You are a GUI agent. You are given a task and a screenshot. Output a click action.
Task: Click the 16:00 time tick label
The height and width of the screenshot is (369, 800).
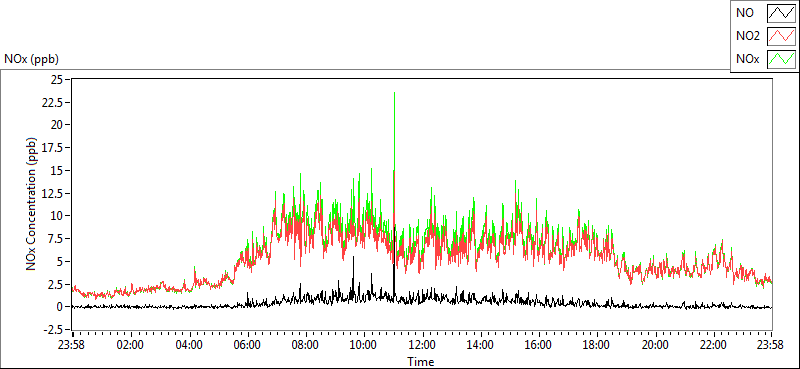pos(538,344)
